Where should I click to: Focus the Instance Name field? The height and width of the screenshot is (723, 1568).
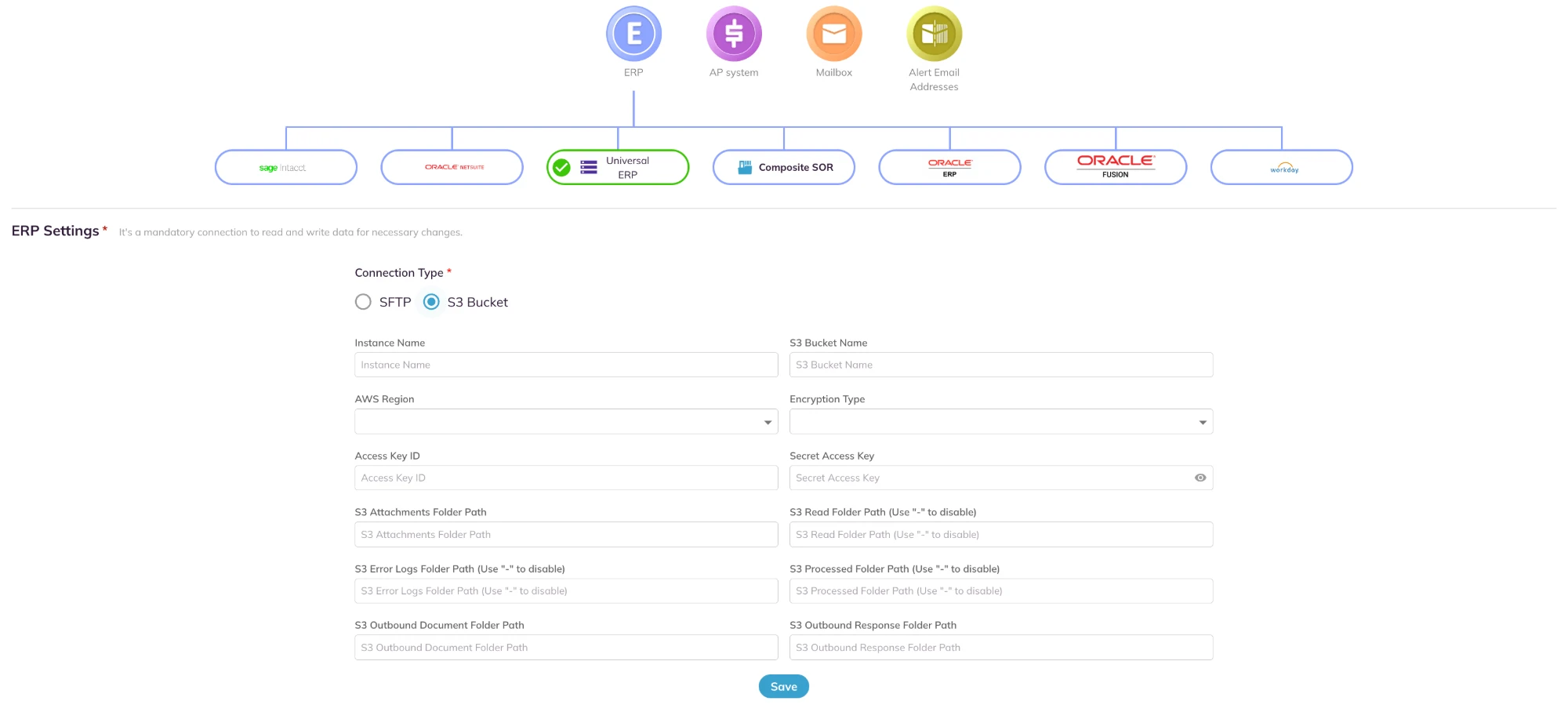(x=566, y=365)
